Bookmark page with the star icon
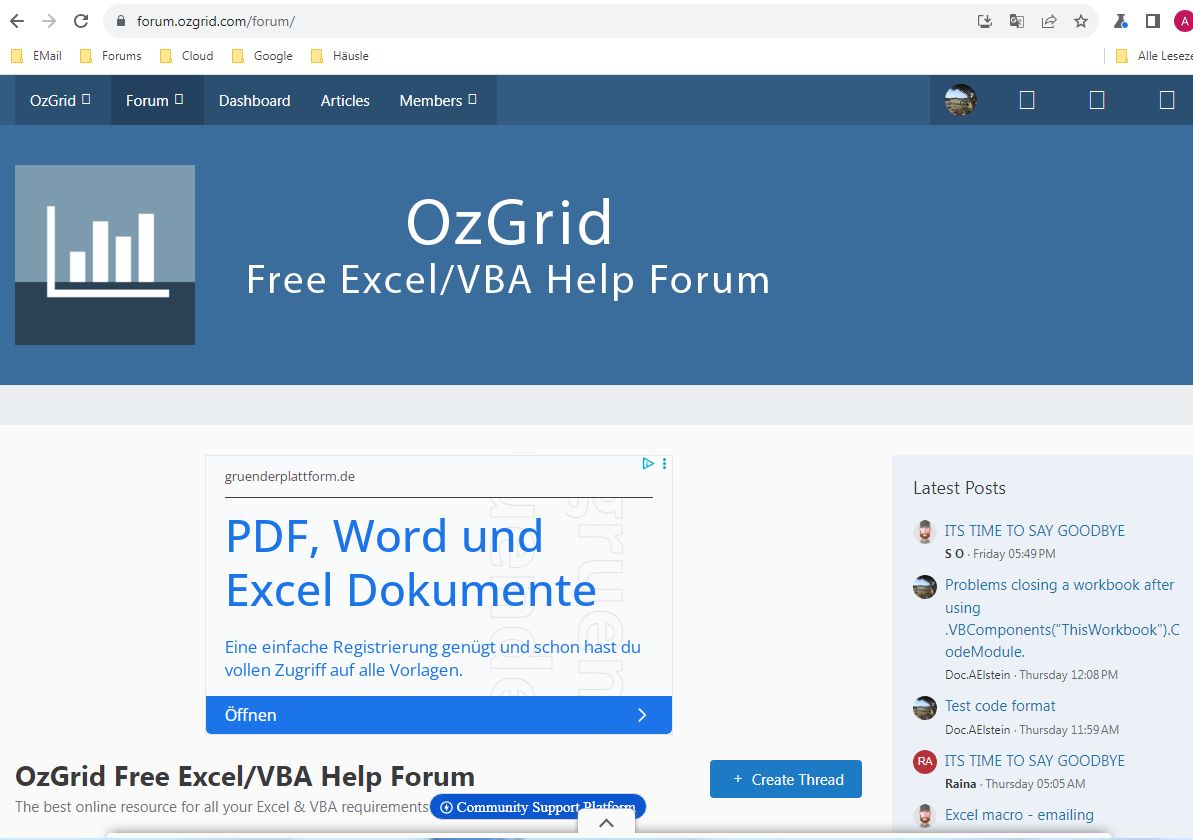The height and width of the screenshot is (840, 1193). click(1080, 21)
